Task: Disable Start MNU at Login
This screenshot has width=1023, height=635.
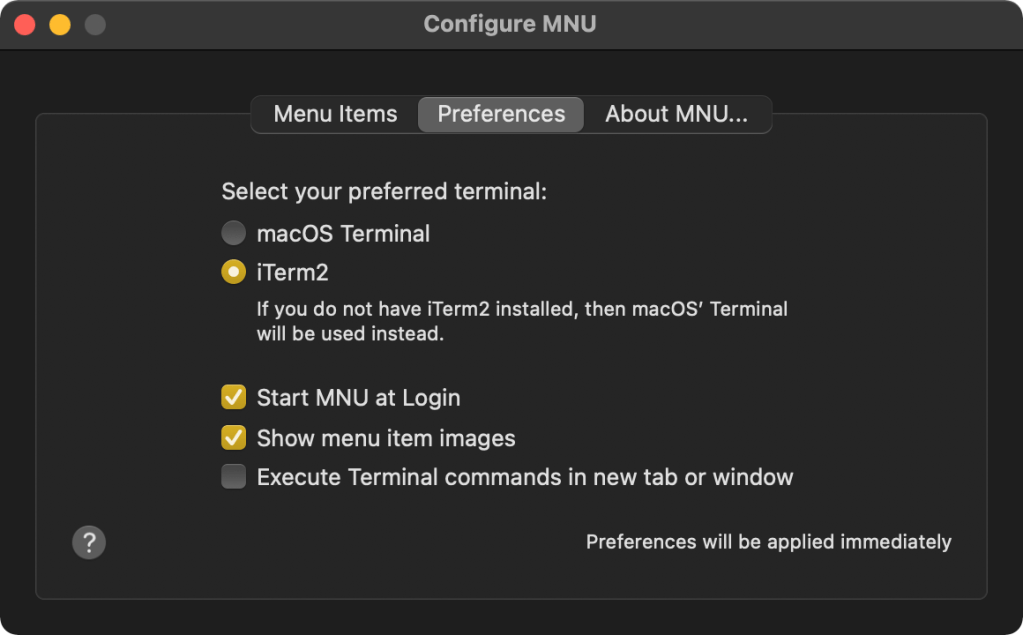Action: point(233,397)
